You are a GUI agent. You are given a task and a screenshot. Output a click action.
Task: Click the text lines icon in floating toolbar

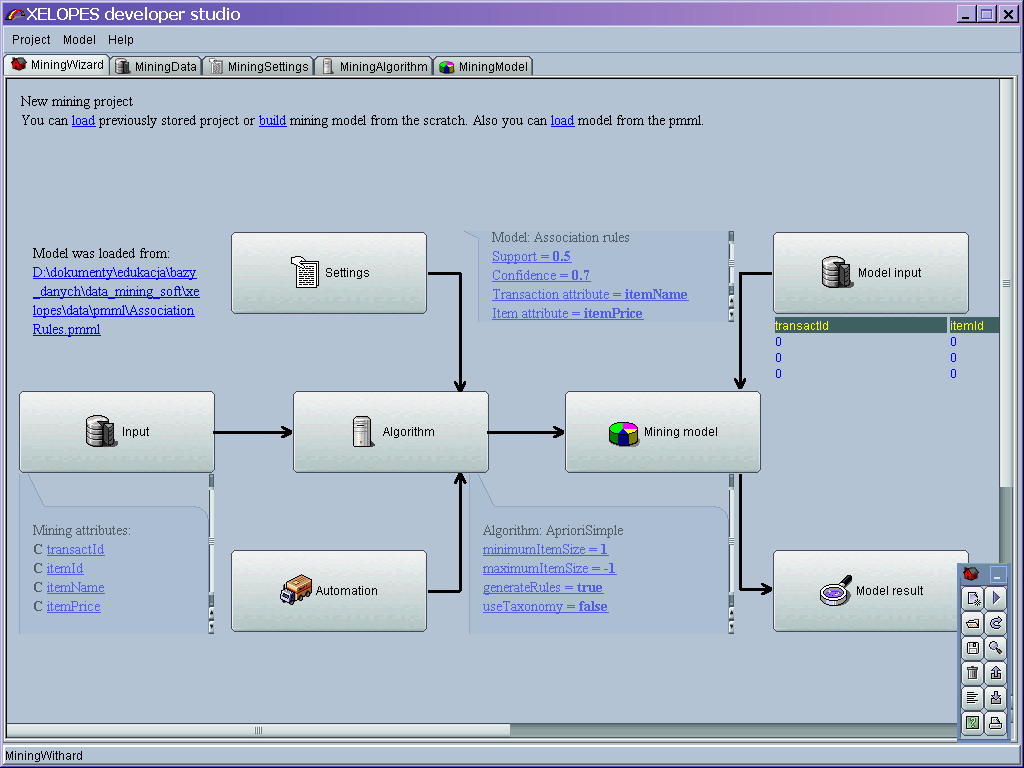(973, 697)
